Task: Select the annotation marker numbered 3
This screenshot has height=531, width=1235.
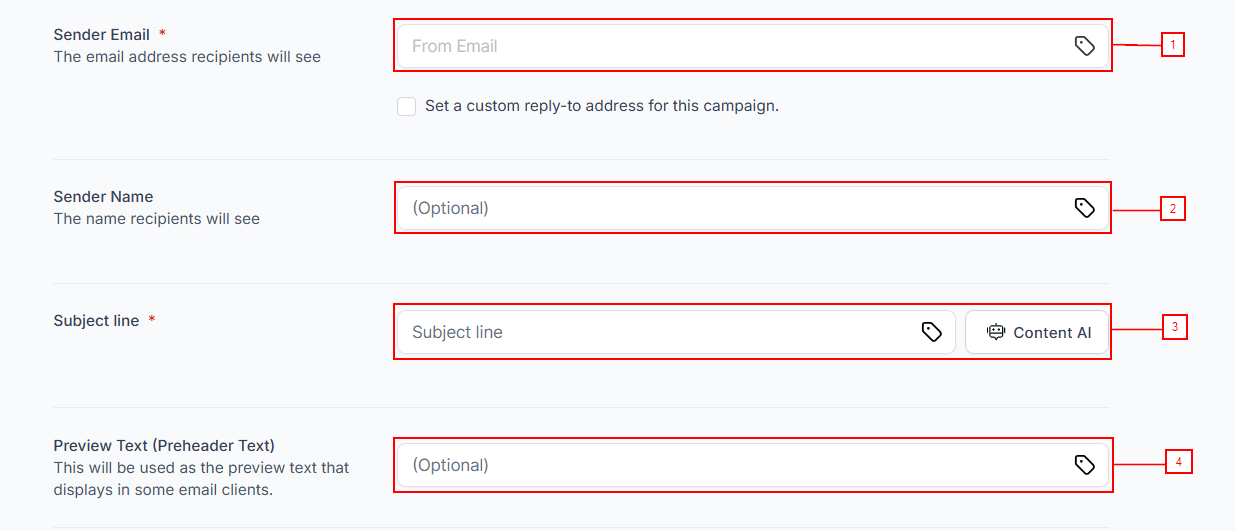Action: point(1174,327)
